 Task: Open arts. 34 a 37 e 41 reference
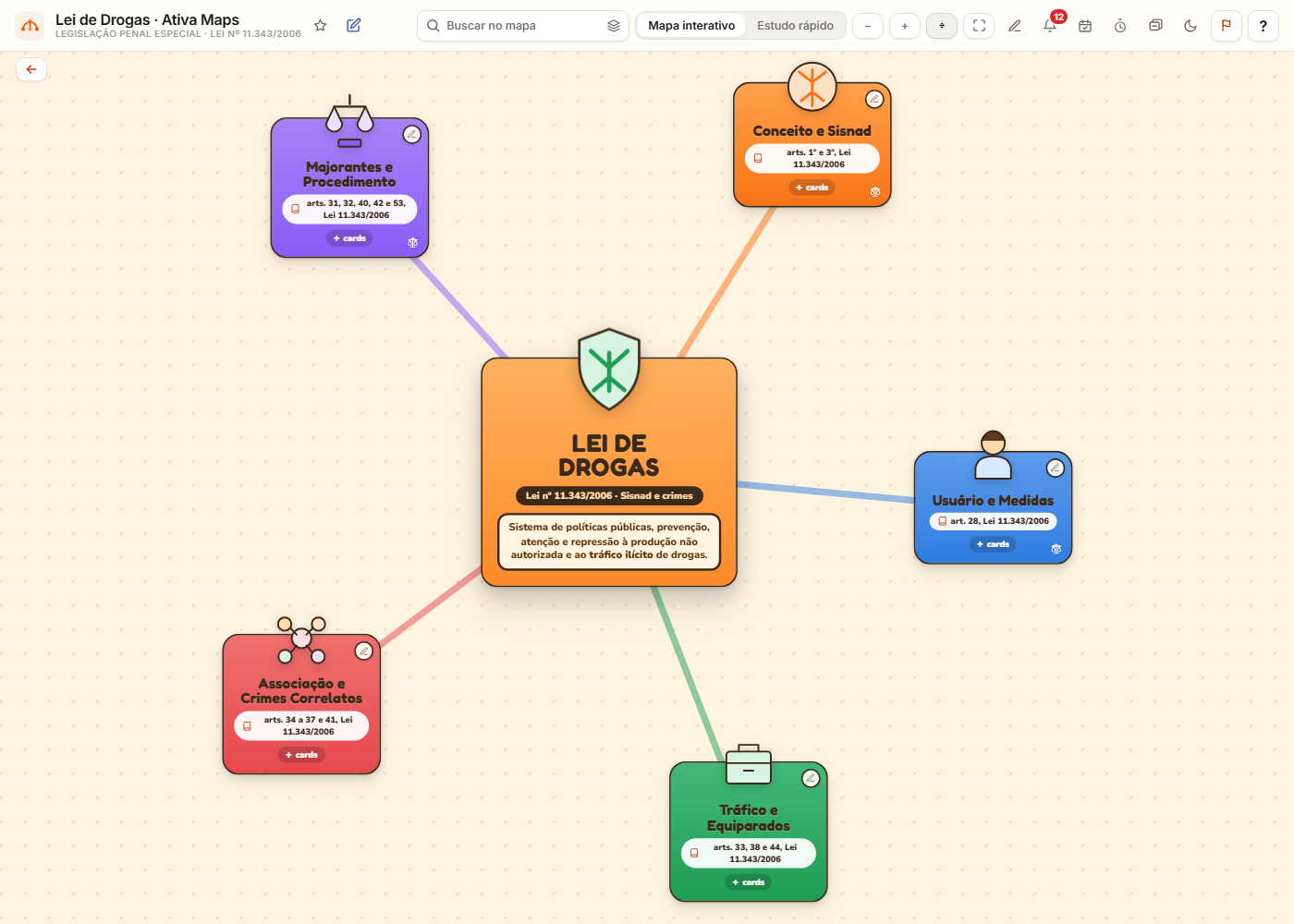click(x=301, y=725)
